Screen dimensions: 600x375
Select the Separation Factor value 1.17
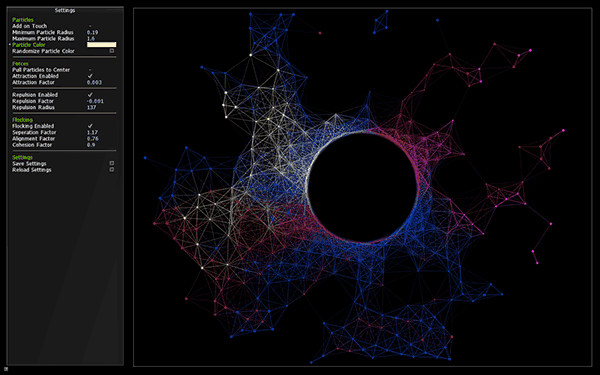coord(93,132)
